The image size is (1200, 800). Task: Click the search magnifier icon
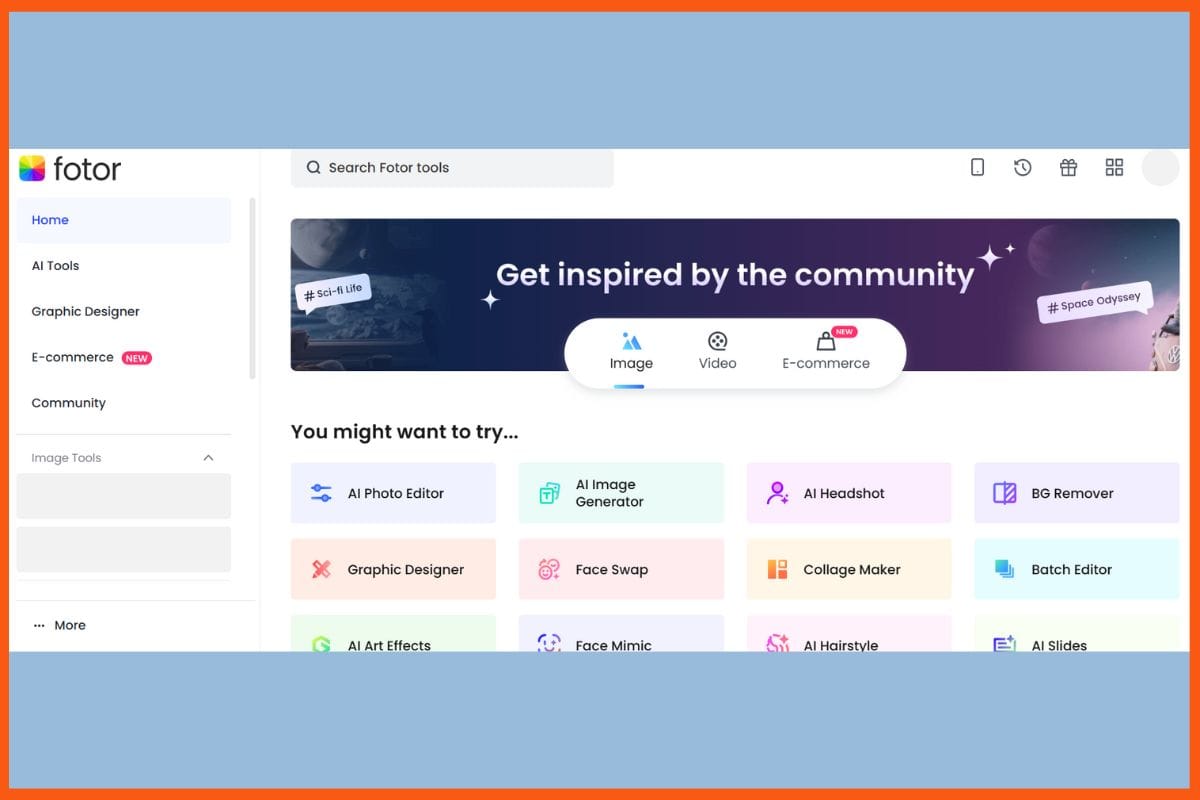tap(314, 167)
